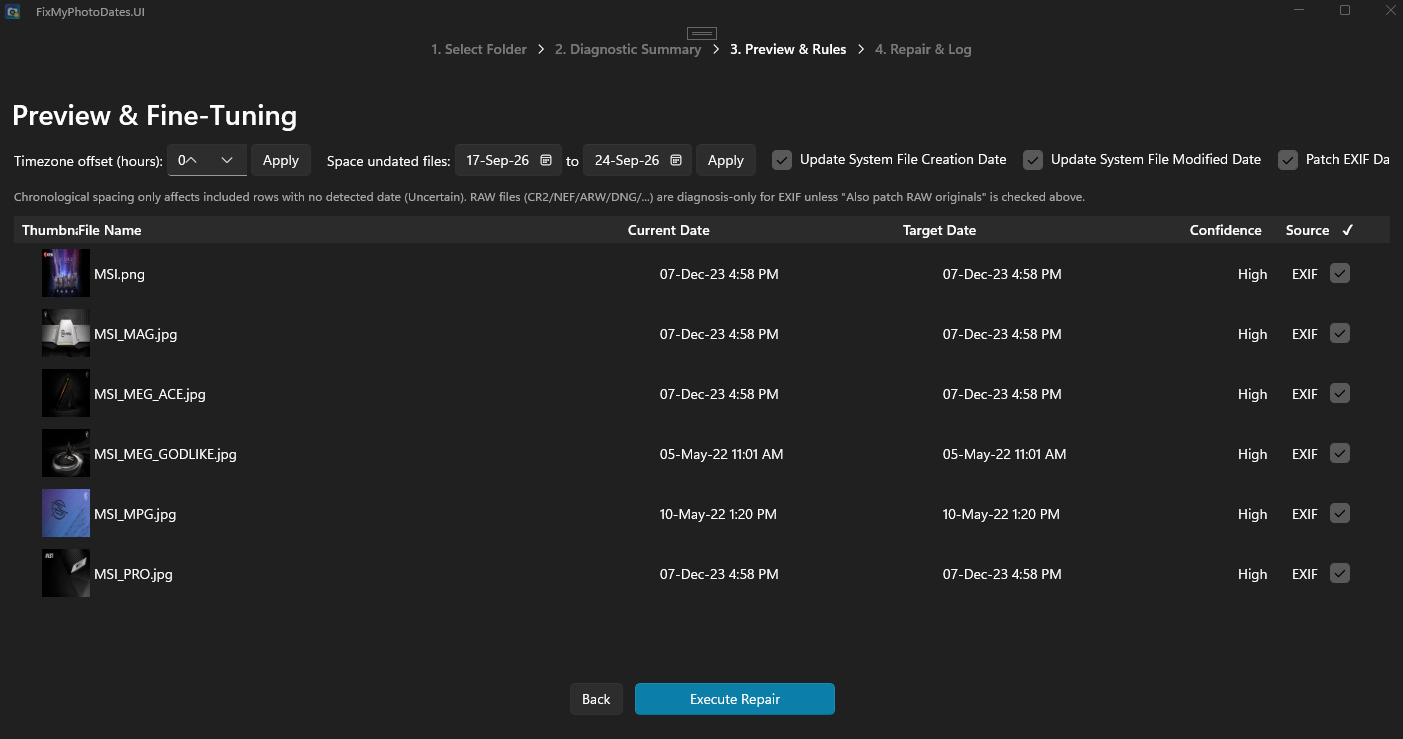Select step 3. Preview & Rules
The width and height of the screenshot is (1403, 739).
tap(788, 49)
